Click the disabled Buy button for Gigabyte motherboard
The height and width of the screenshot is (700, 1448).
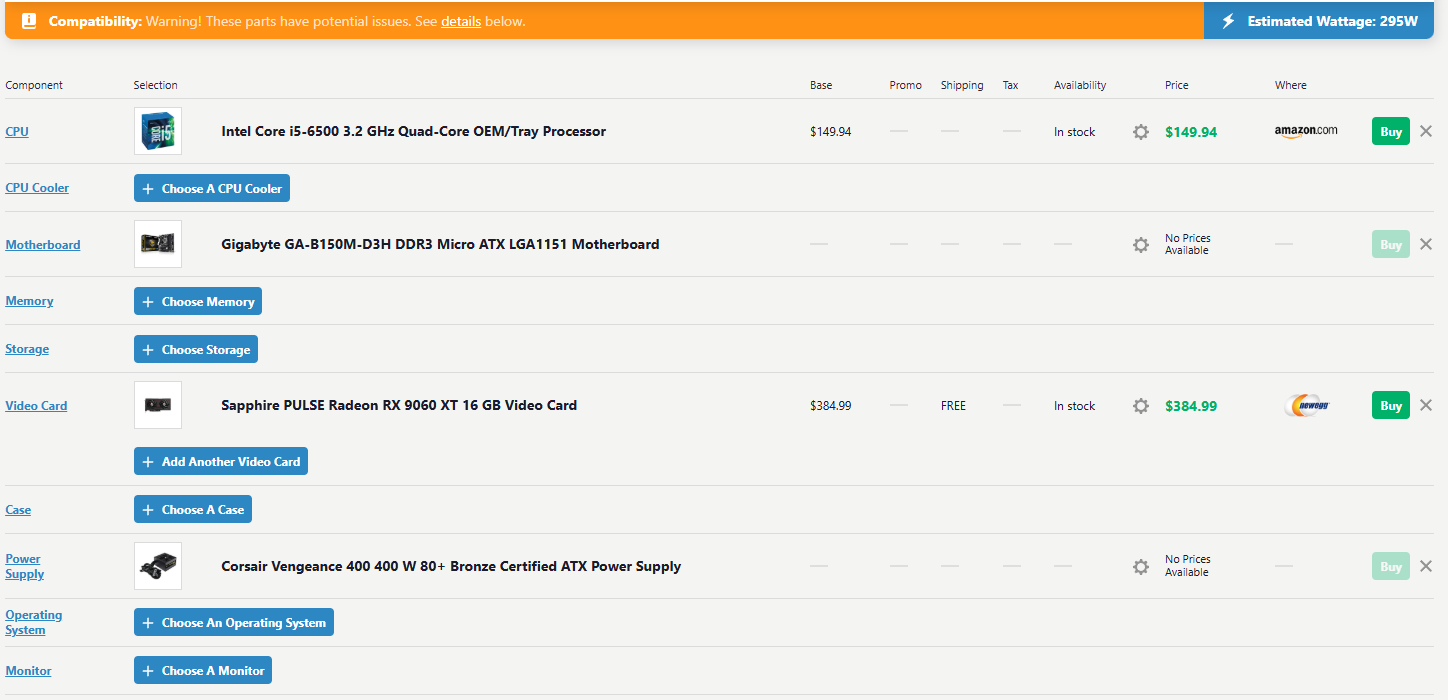click(x=1391, y=244)
